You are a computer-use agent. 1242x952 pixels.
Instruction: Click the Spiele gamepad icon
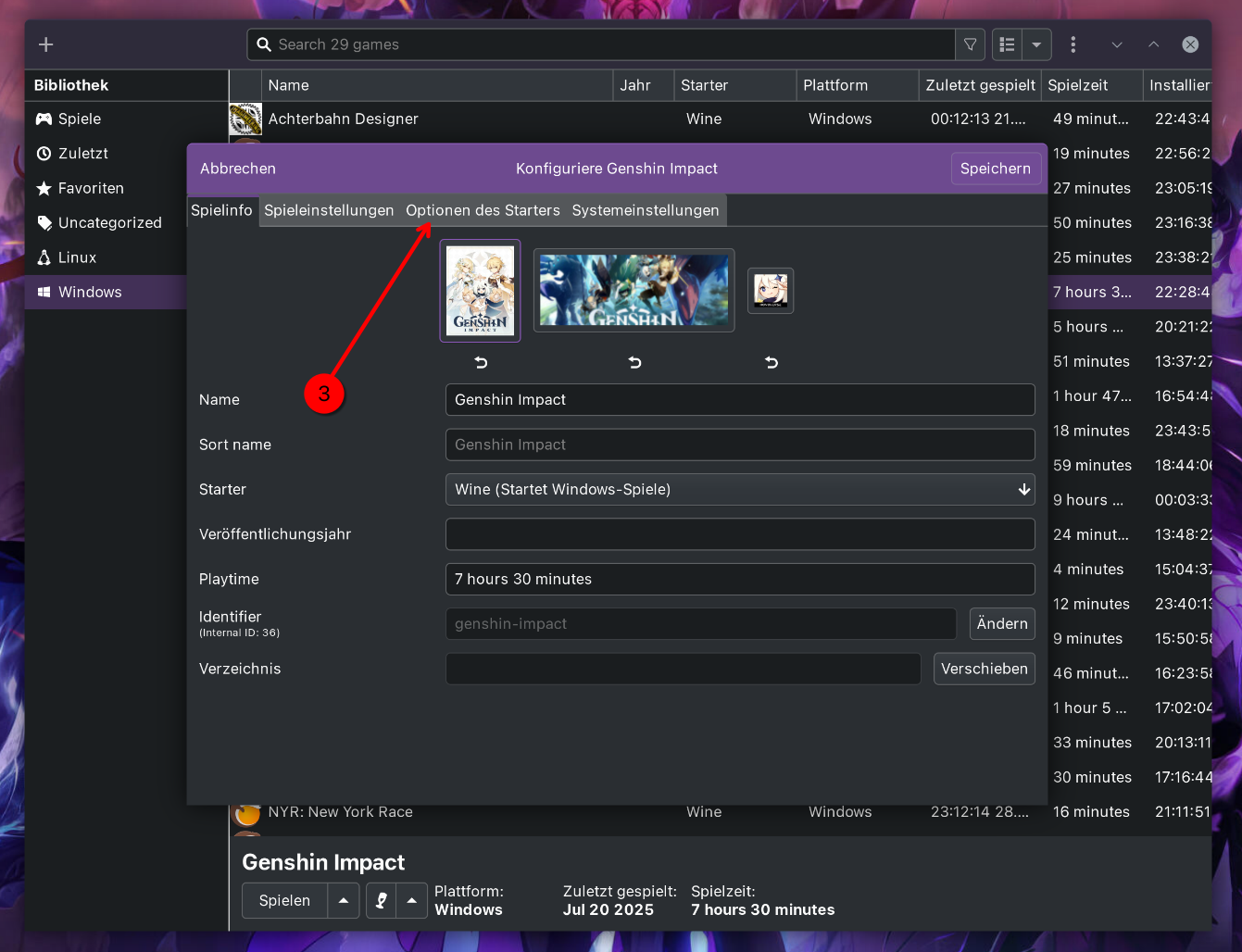click(44, 119)
